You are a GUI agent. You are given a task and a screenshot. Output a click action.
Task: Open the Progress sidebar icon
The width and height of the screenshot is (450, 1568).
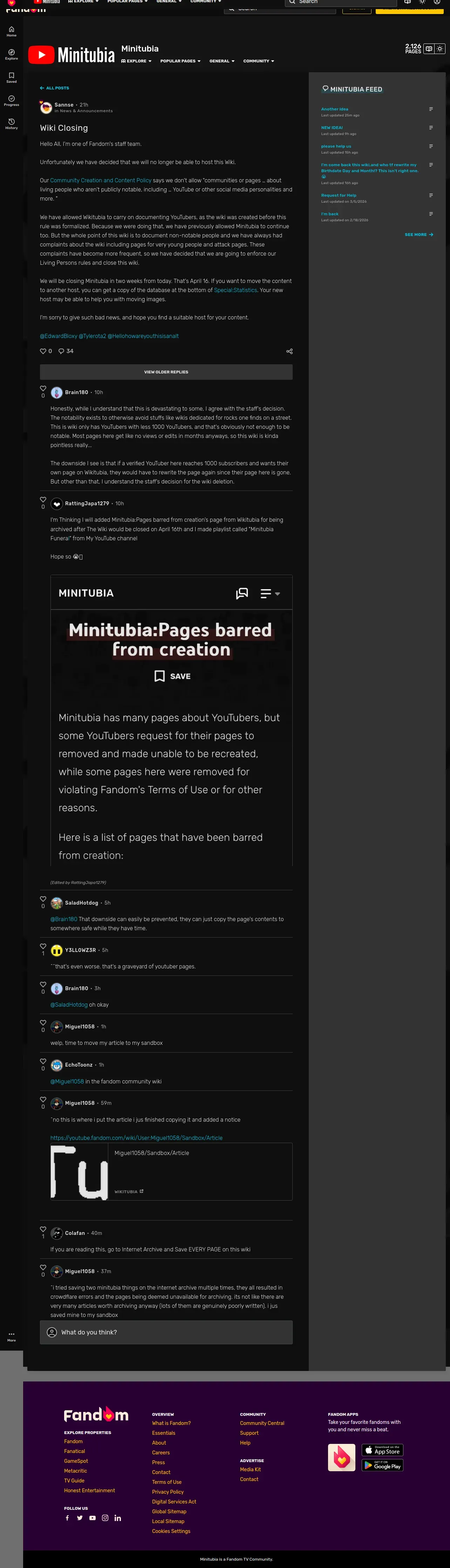[12, 100]
